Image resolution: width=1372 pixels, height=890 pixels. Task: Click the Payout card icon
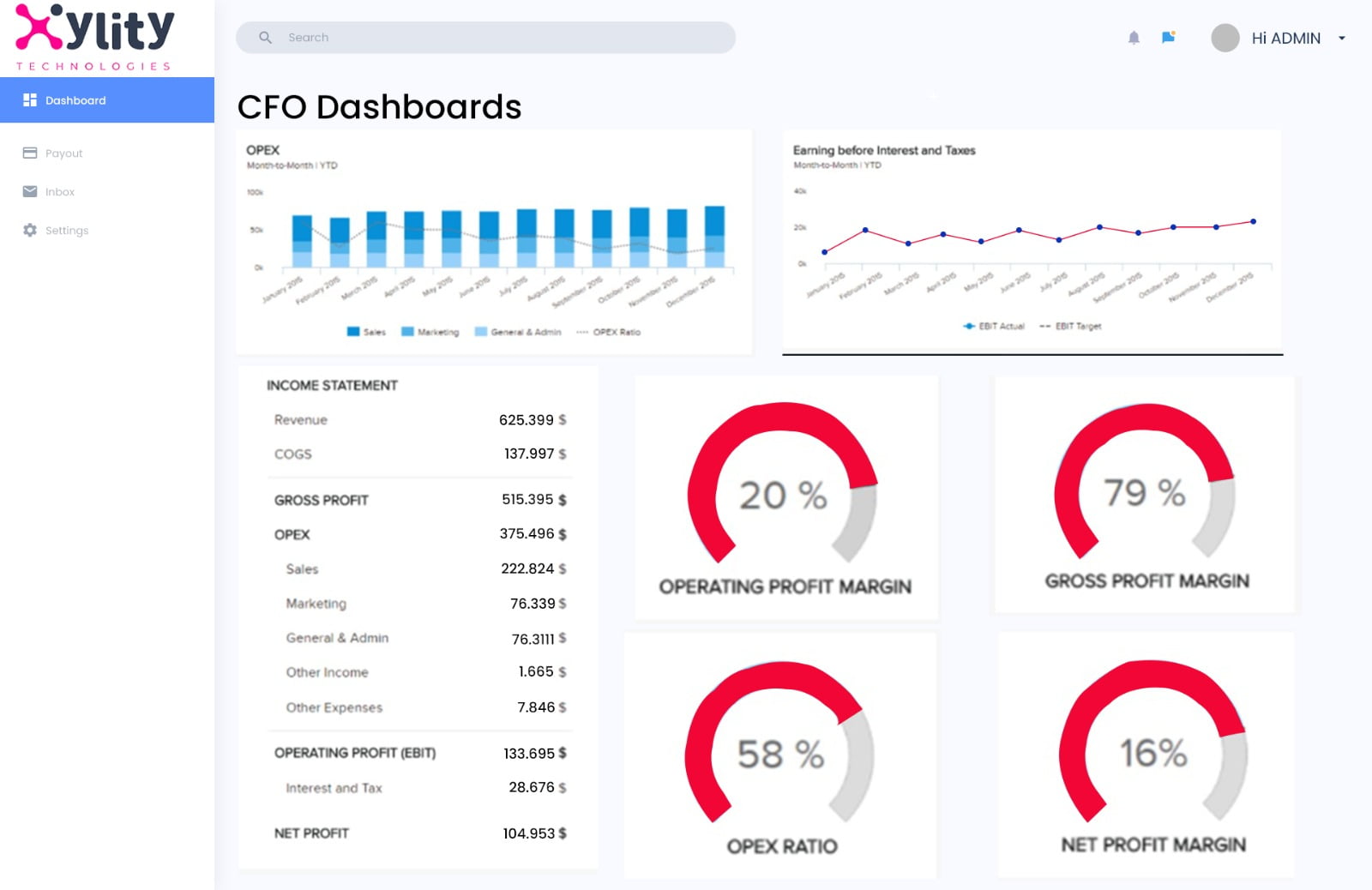click(30, 153)
